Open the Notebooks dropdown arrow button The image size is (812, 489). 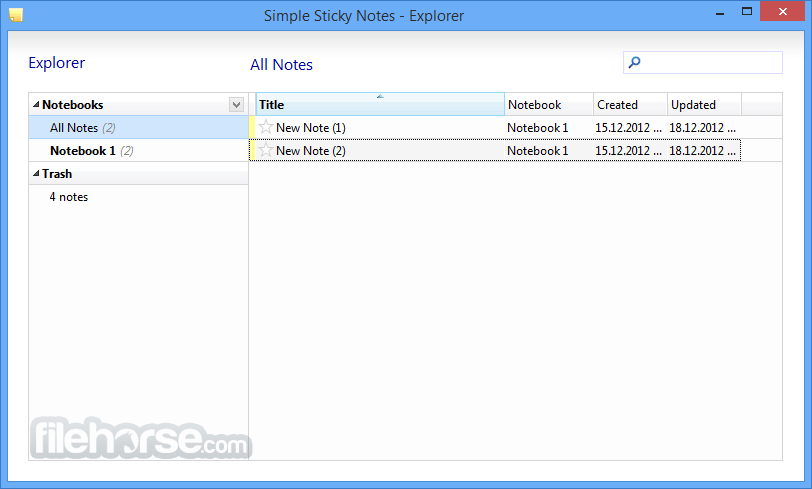coord(236,105)
